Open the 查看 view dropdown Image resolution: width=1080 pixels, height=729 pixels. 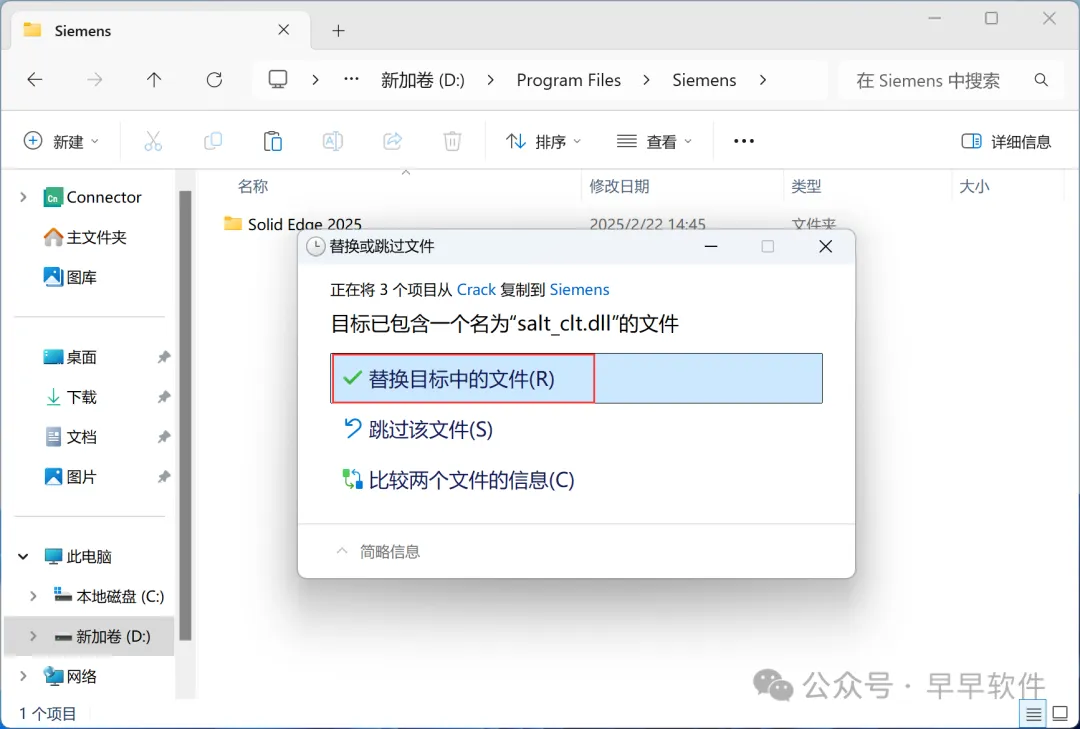coord(654,141)
